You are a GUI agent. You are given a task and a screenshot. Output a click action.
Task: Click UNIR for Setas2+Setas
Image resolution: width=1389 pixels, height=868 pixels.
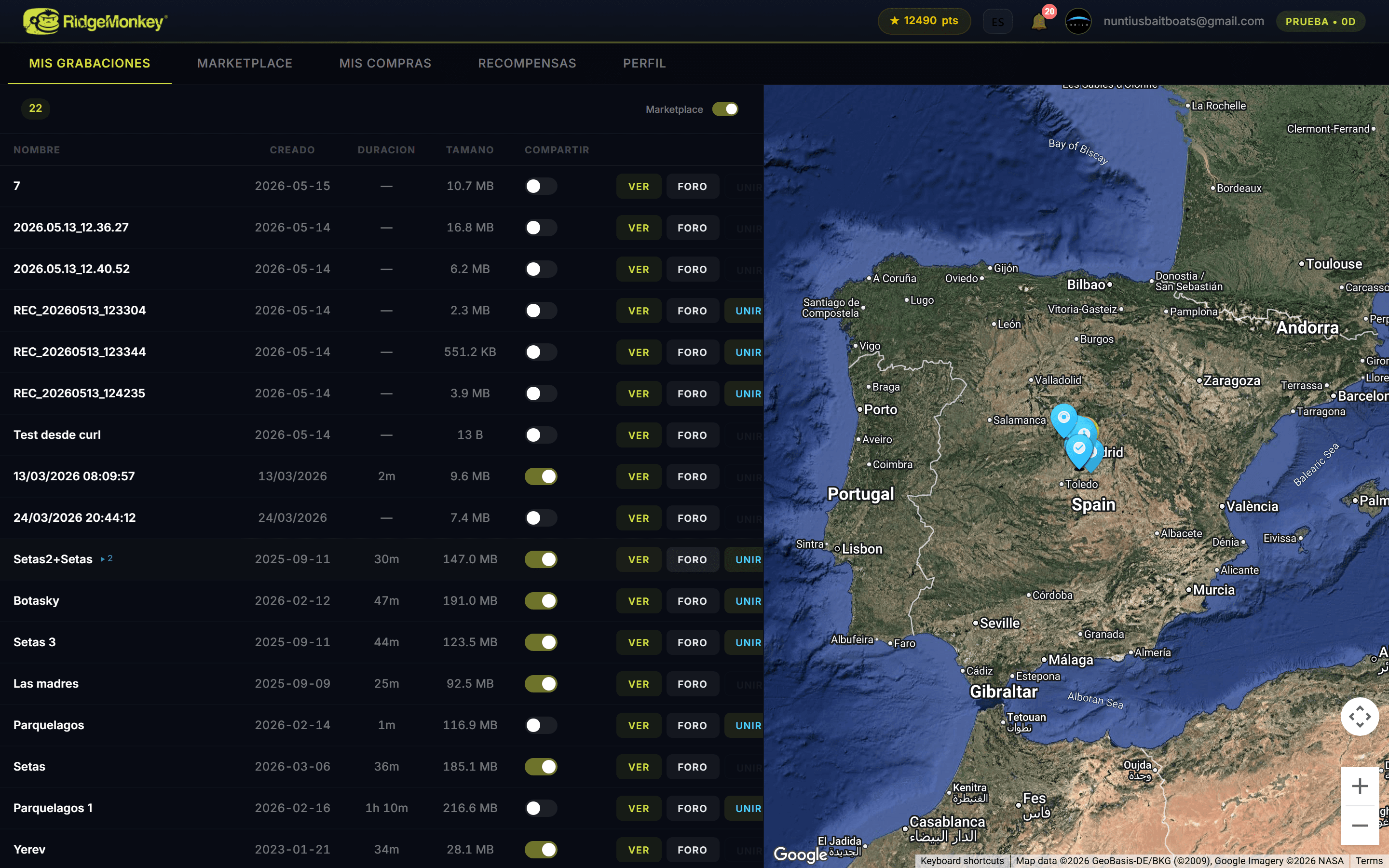coord(745,560)
